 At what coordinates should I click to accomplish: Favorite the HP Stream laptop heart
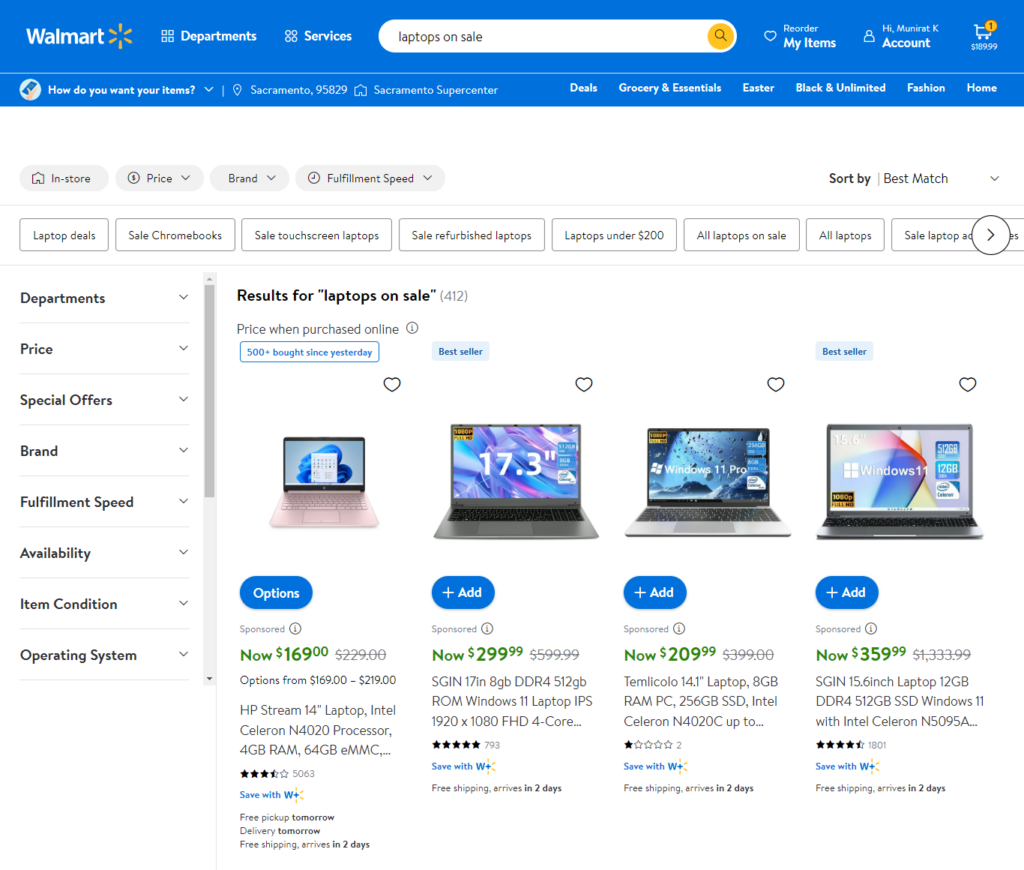[392, 385]
